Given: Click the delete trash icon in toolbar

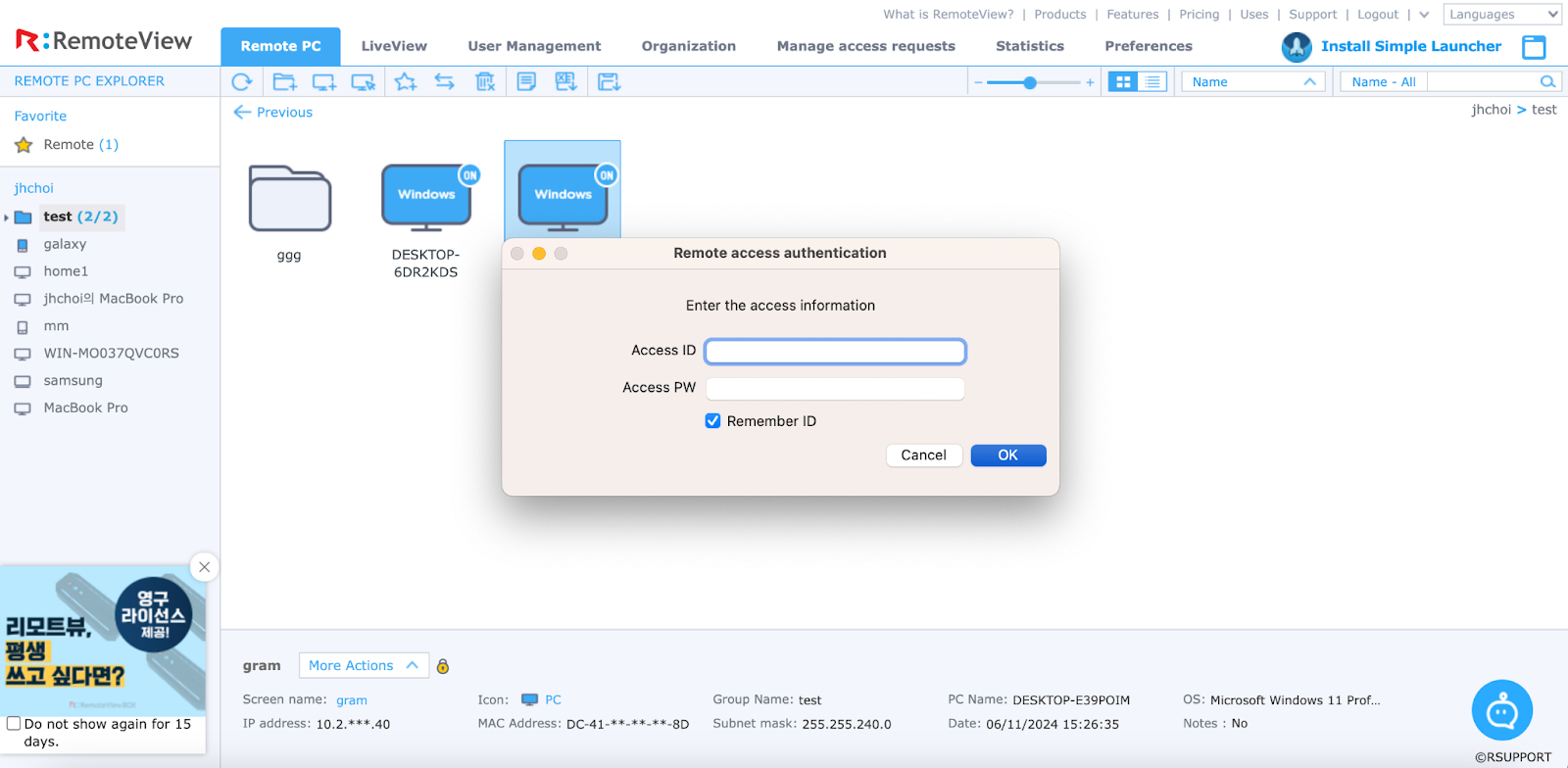Looking at the screenshot, I should [485, 82].
